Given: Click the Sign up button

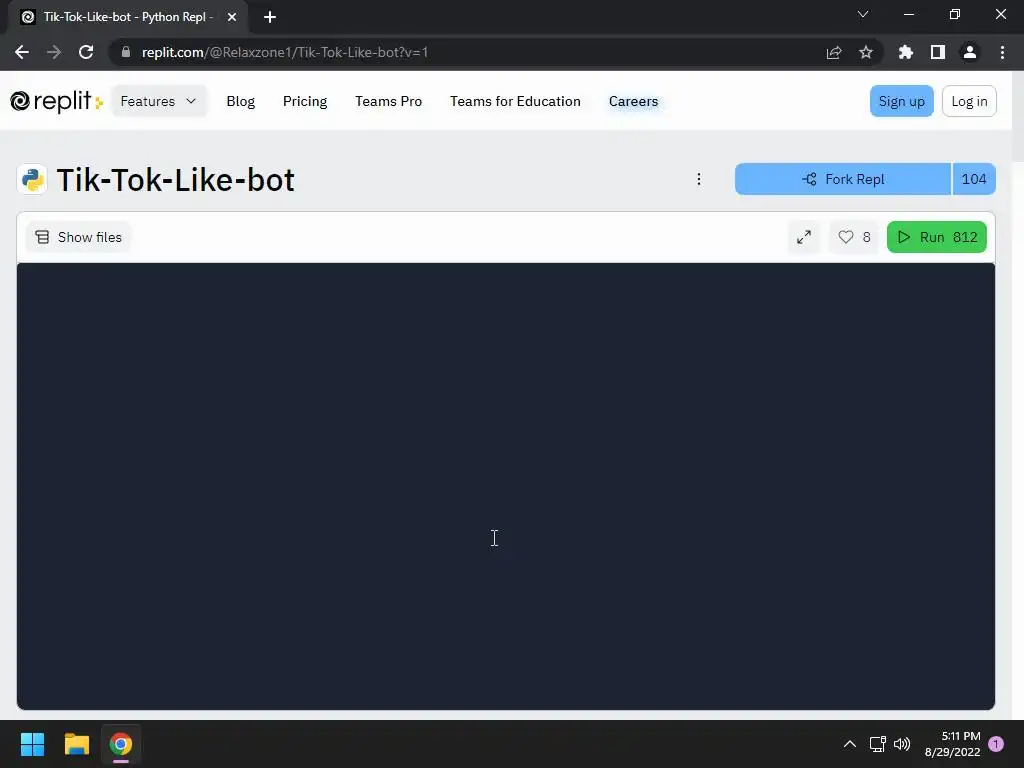Looking at the screenshot, I should point(901,101).
